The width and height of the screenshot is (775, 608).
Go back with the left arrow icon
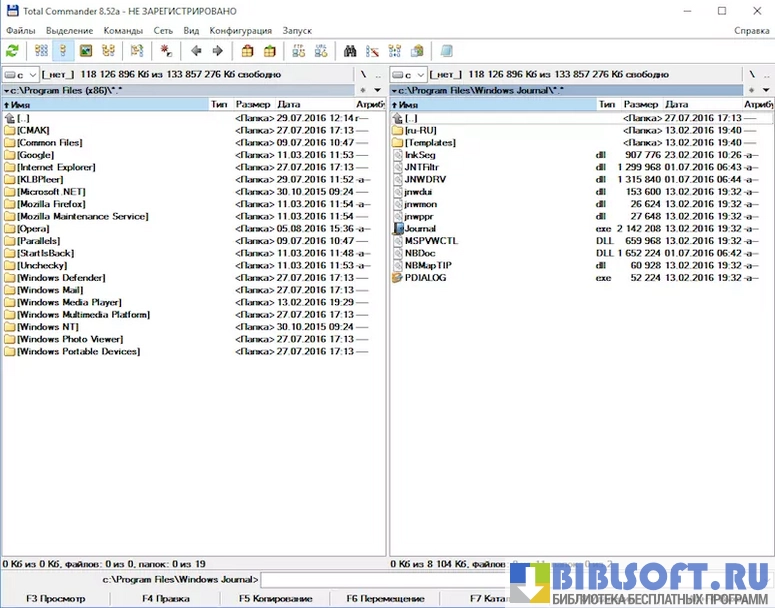tap(196, 51)
